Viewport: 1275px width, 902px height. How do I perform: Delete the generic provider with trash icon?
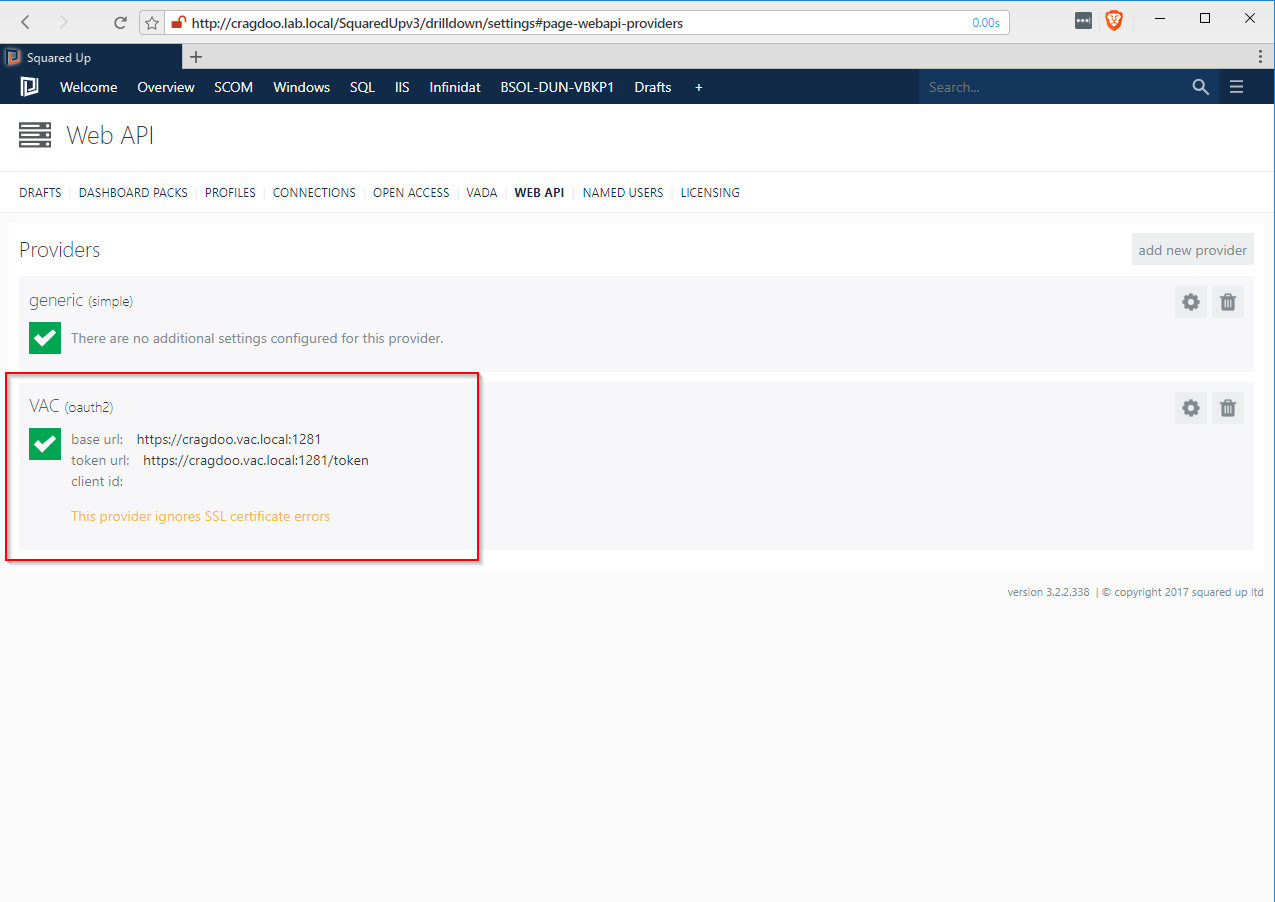[1228, 301]
